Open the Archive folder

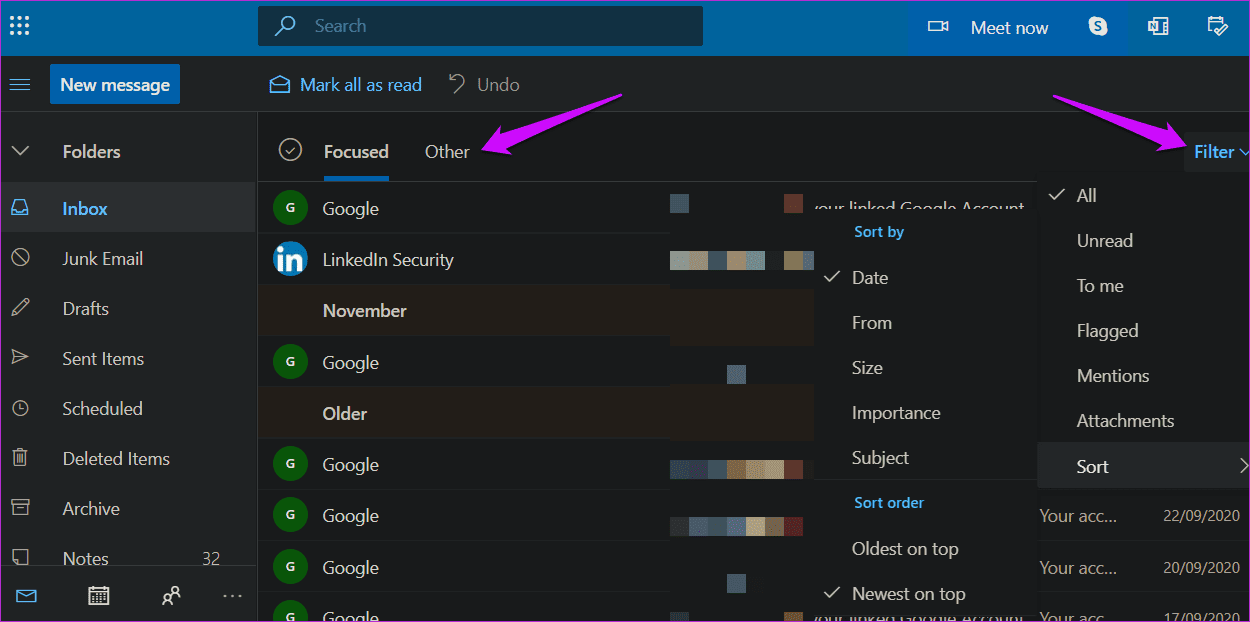click(128, 508)
